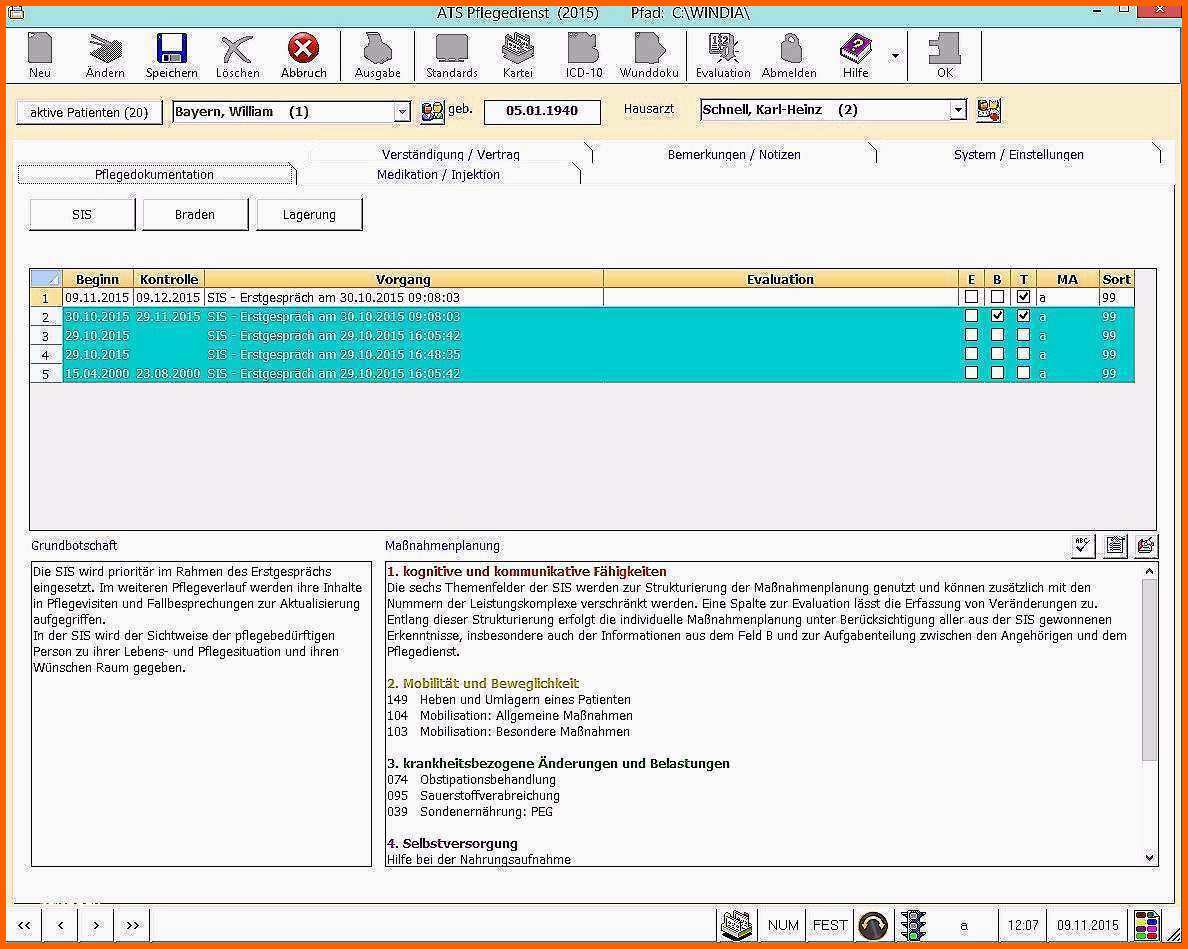The width and height of the screenshot is (1188, 949).
Task: Click the patient icon beside the patient selector
Action: pos(433,111)
